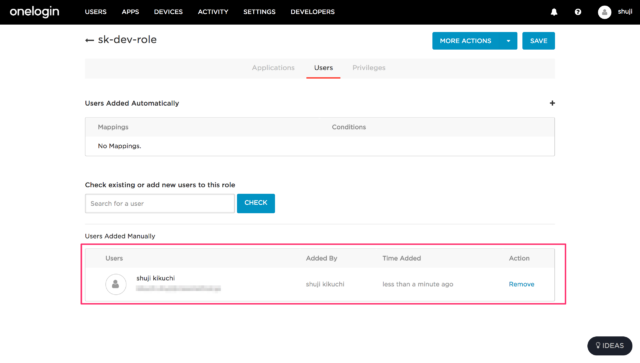Screen dimensions: 640x363
Task: Click the Mappings column header
Action: pos(113,127)
